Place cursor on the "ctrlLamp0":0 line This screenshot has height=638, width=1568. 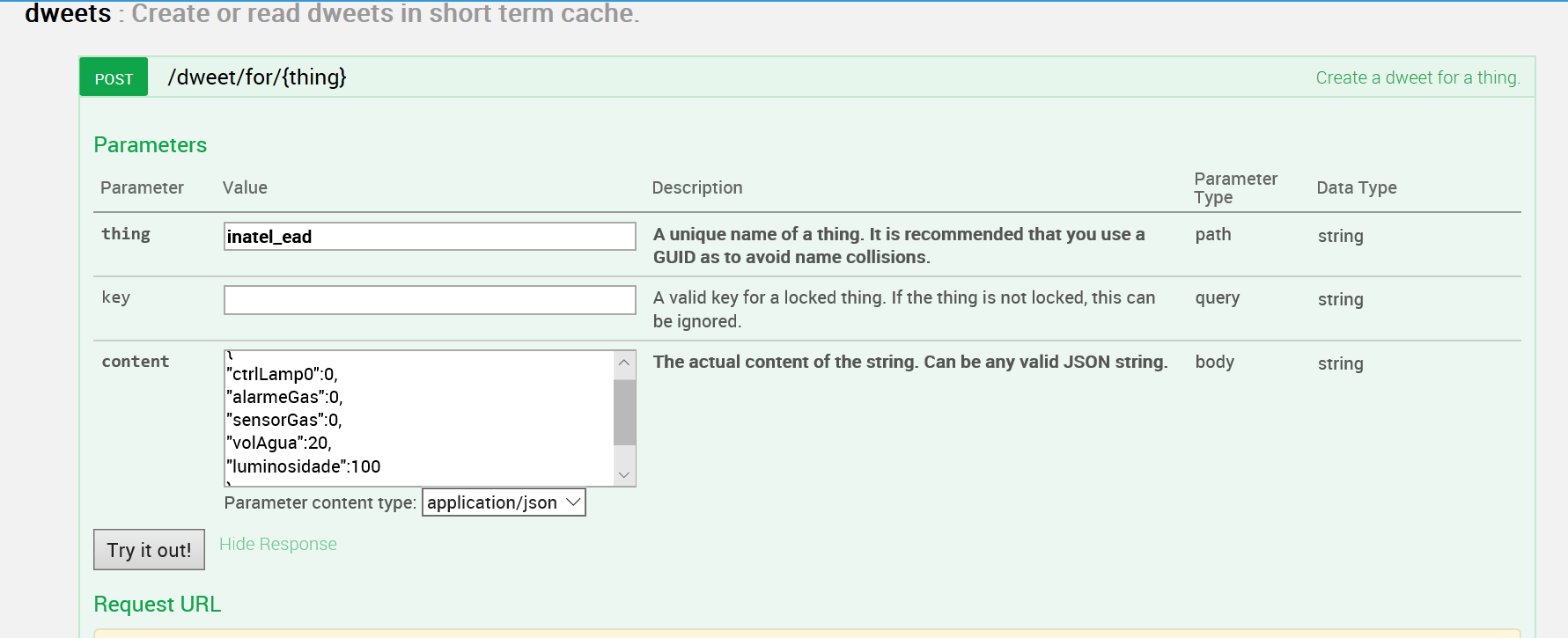(x=282, y=374)
